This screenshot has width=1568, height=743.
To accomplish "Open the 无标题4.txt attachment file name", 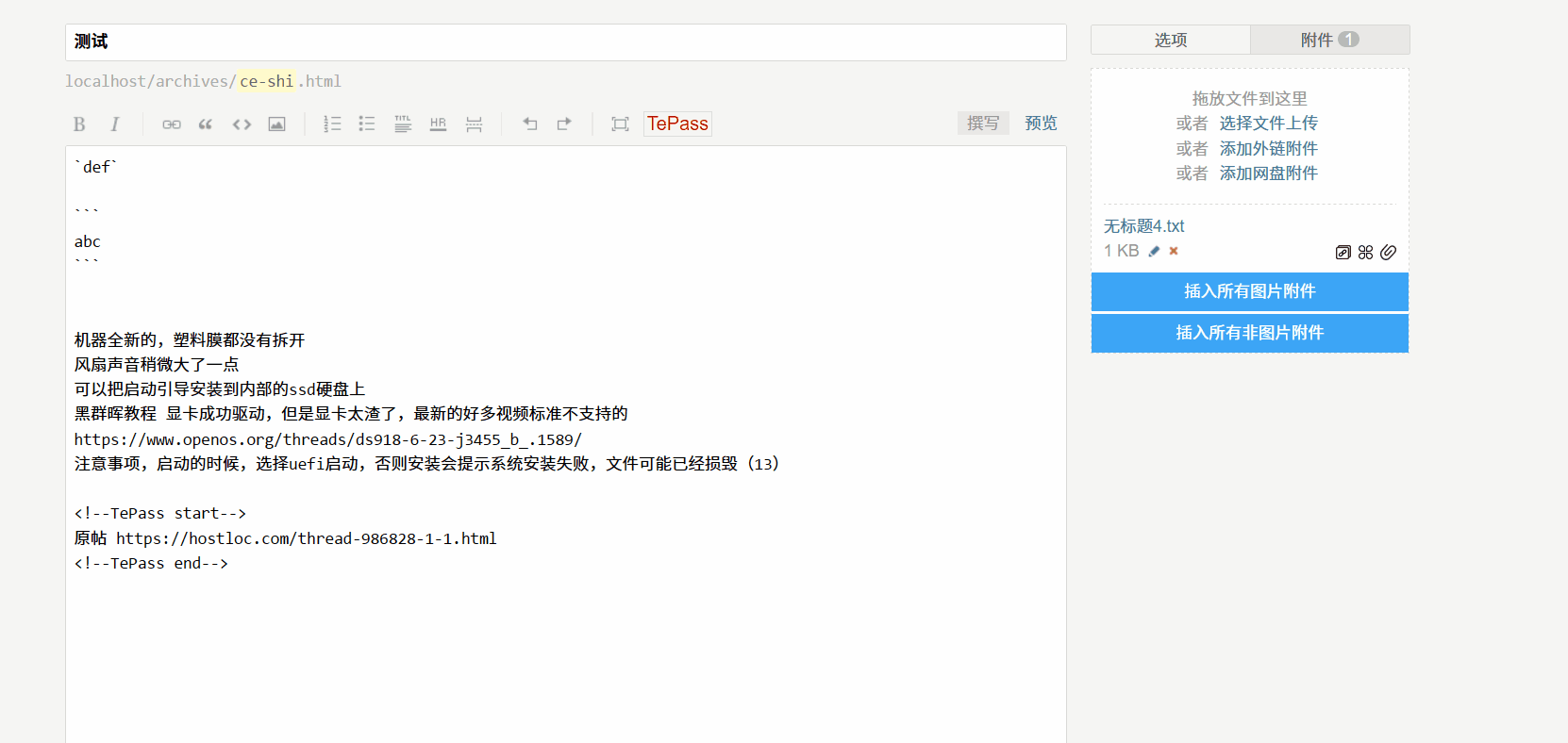I will (x=1143, y=226).
